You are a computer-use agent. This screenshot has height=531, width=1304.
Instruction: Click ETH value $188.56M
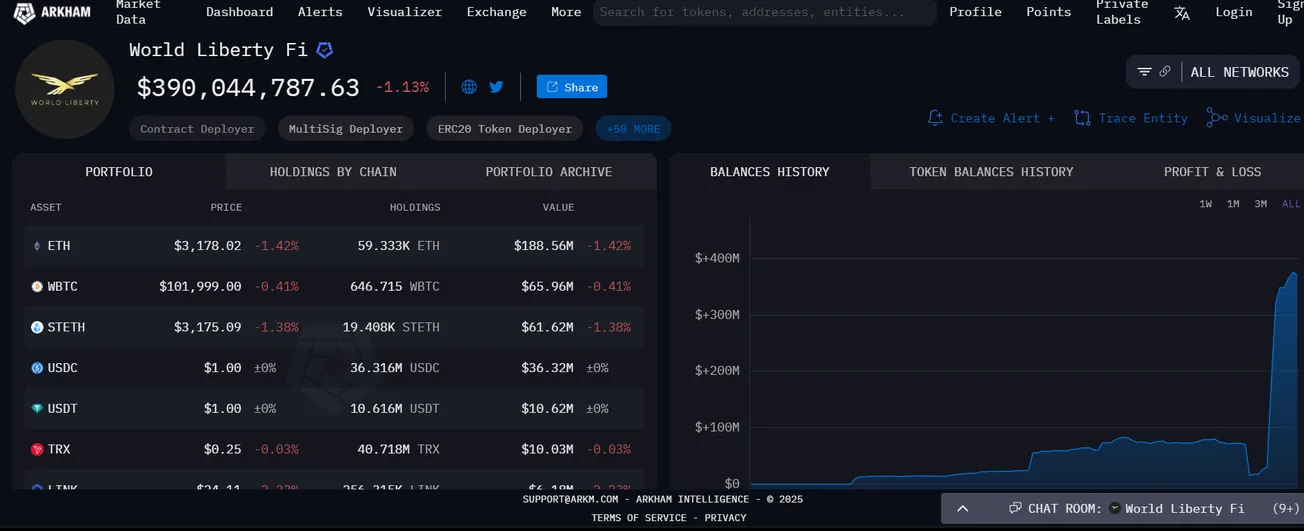[544, 246]
